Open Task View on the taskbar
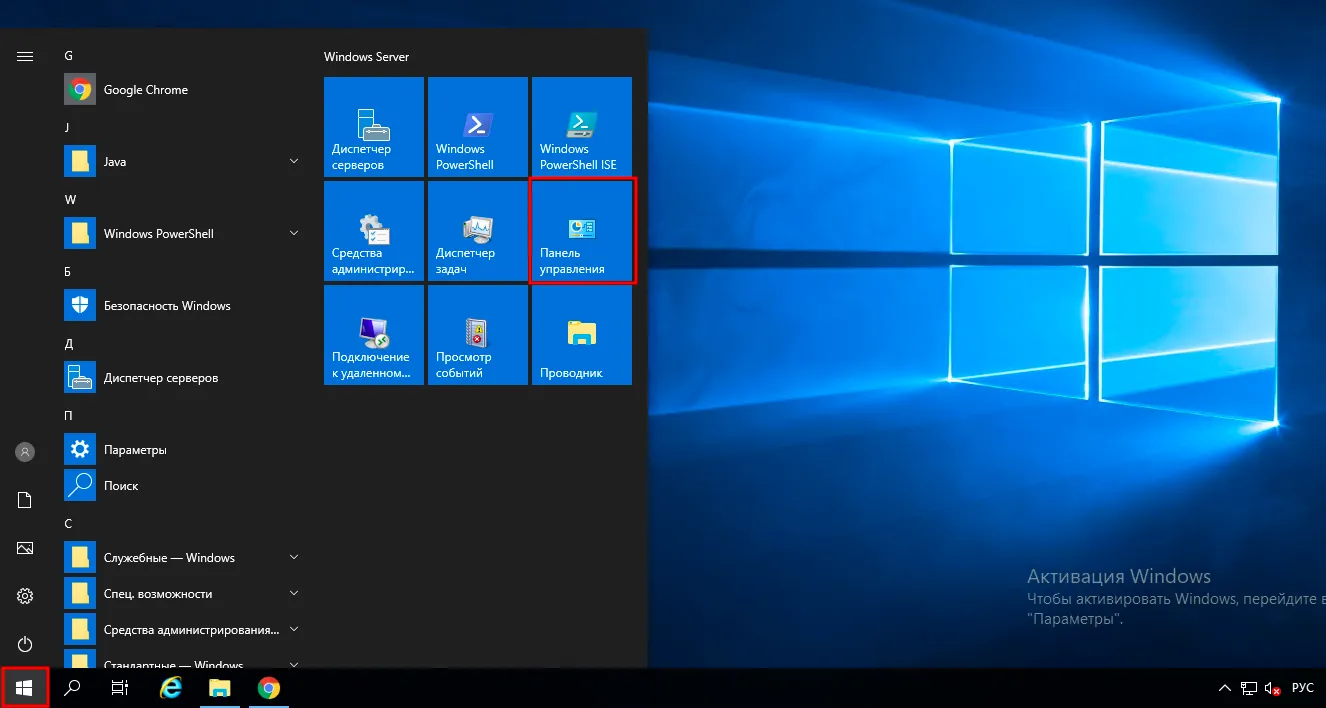 point(120,688)
